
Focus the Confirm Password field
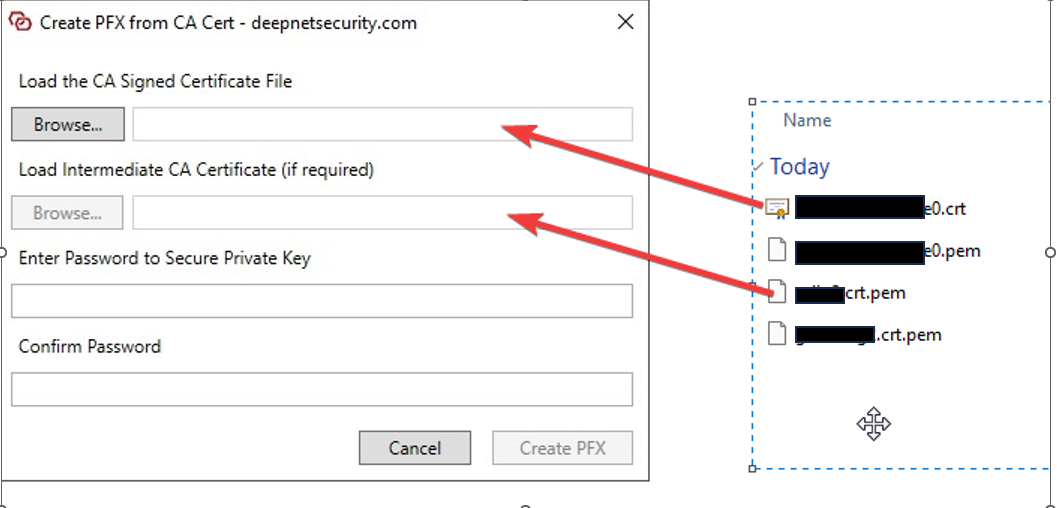(321, 389)
